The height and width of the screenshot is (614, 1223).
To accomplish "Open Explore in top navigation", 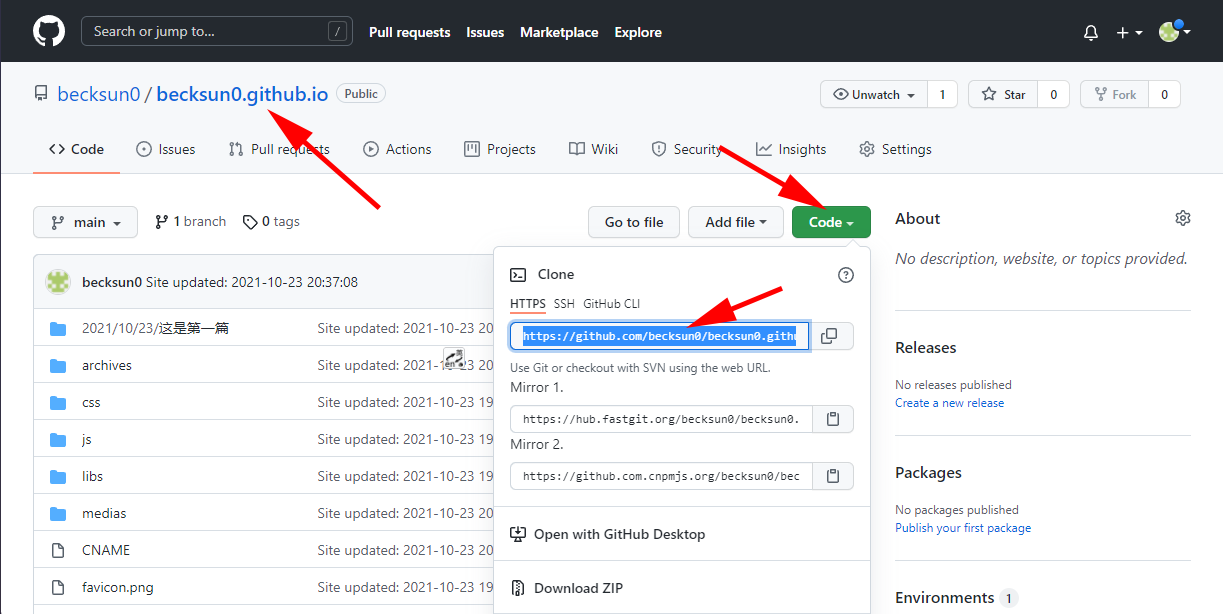I will 638,32.
